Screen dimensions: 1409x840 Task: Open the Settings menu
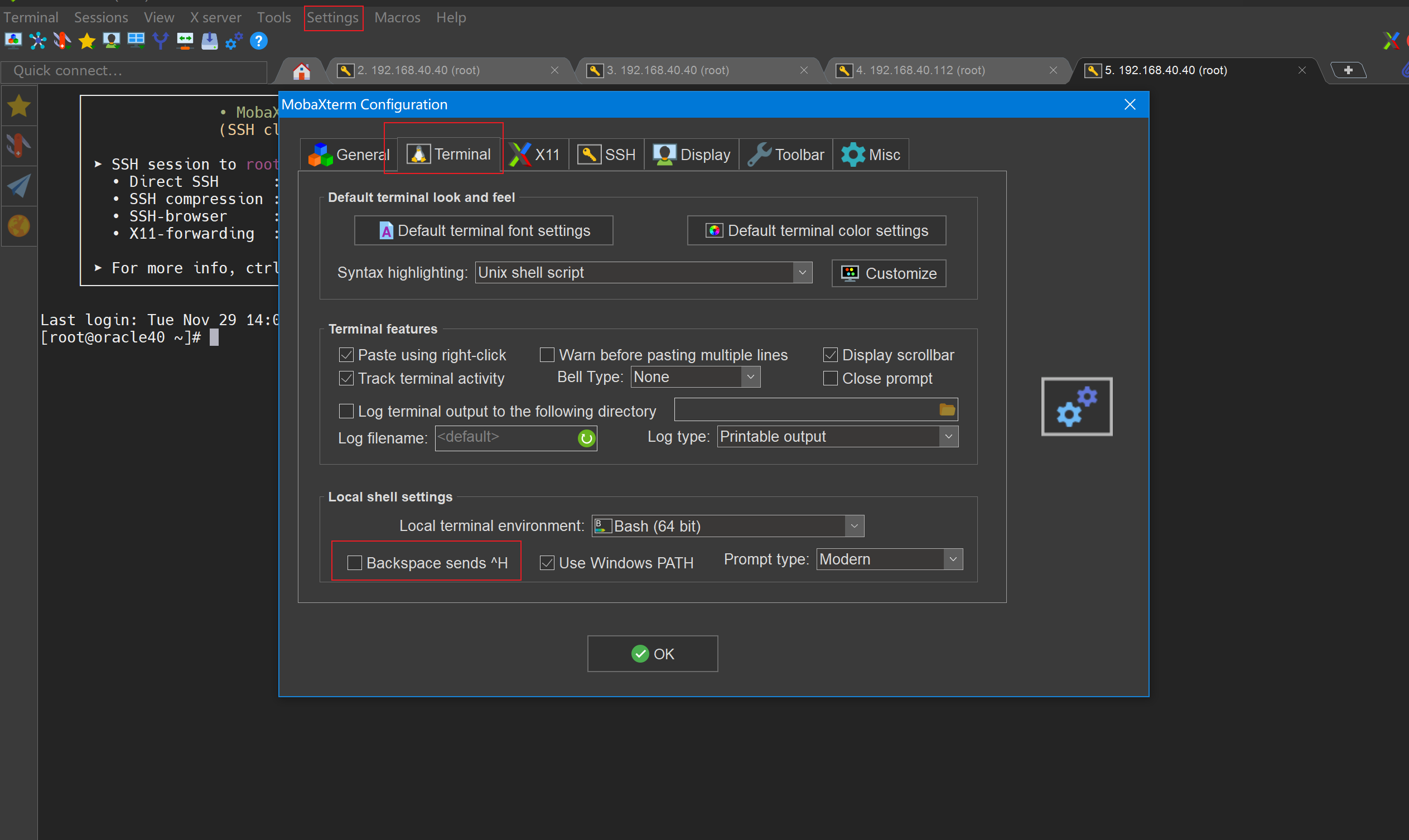click(333, 17)
